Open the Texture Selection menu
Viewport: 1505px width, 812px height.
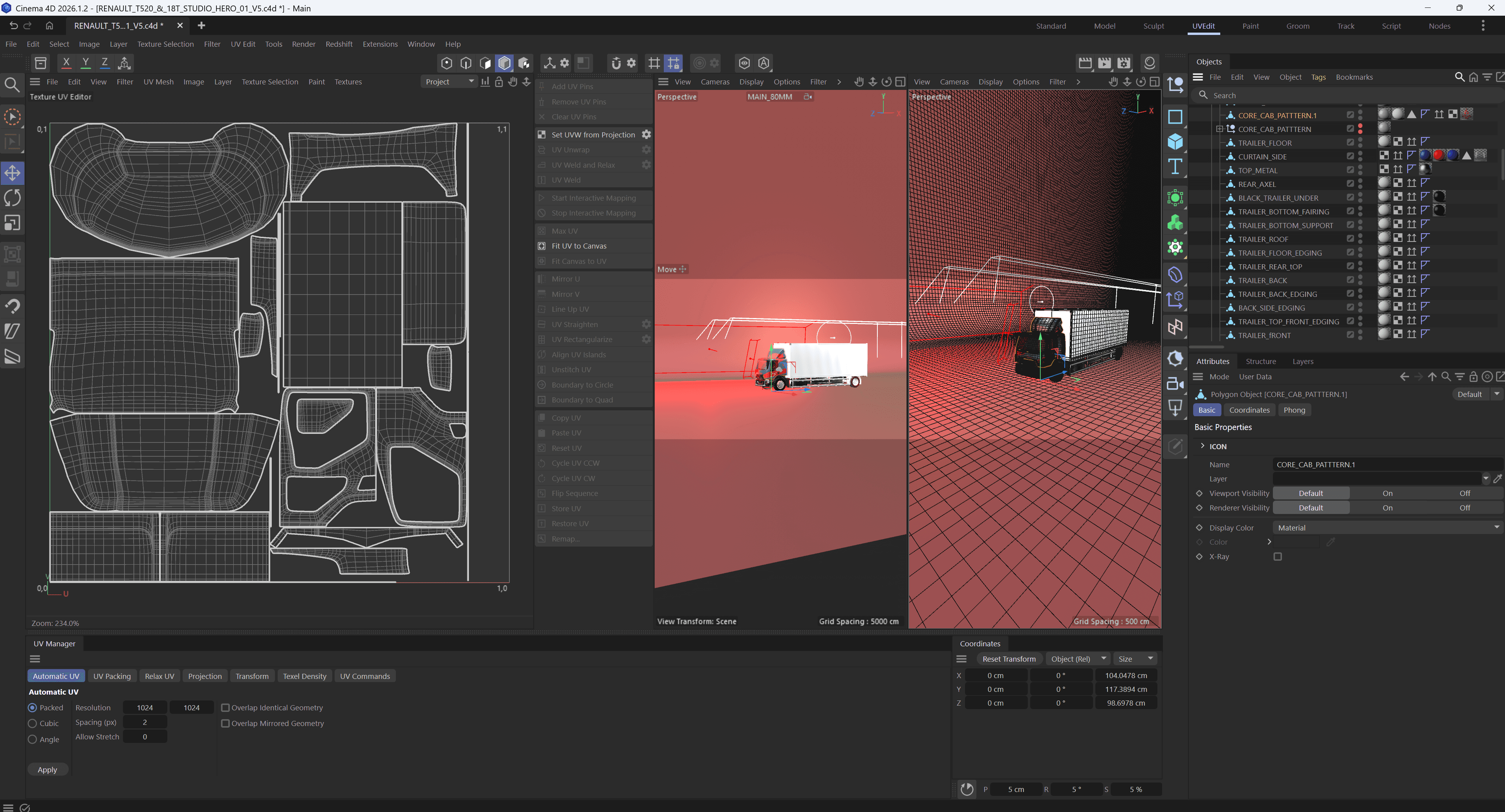click(165, 44)
